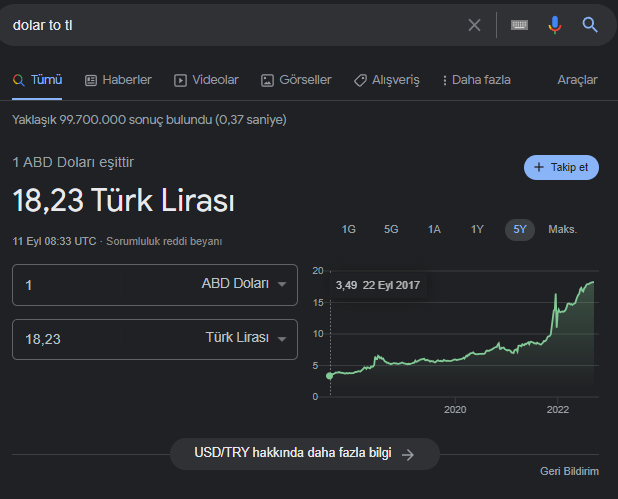Clear the search box with X icon
This screenshot has width=618, height=499.
click(475, 25)
